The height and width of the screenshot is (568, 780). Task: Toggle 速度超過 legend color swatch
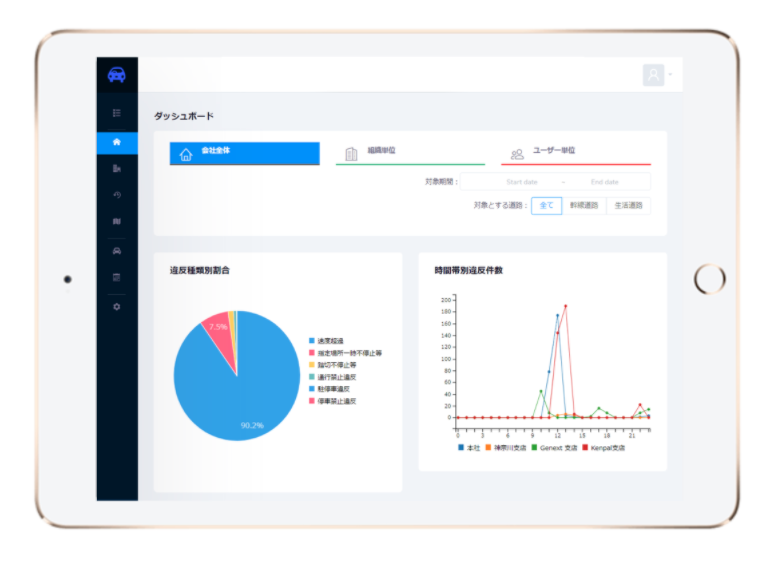tap(312, 341)
